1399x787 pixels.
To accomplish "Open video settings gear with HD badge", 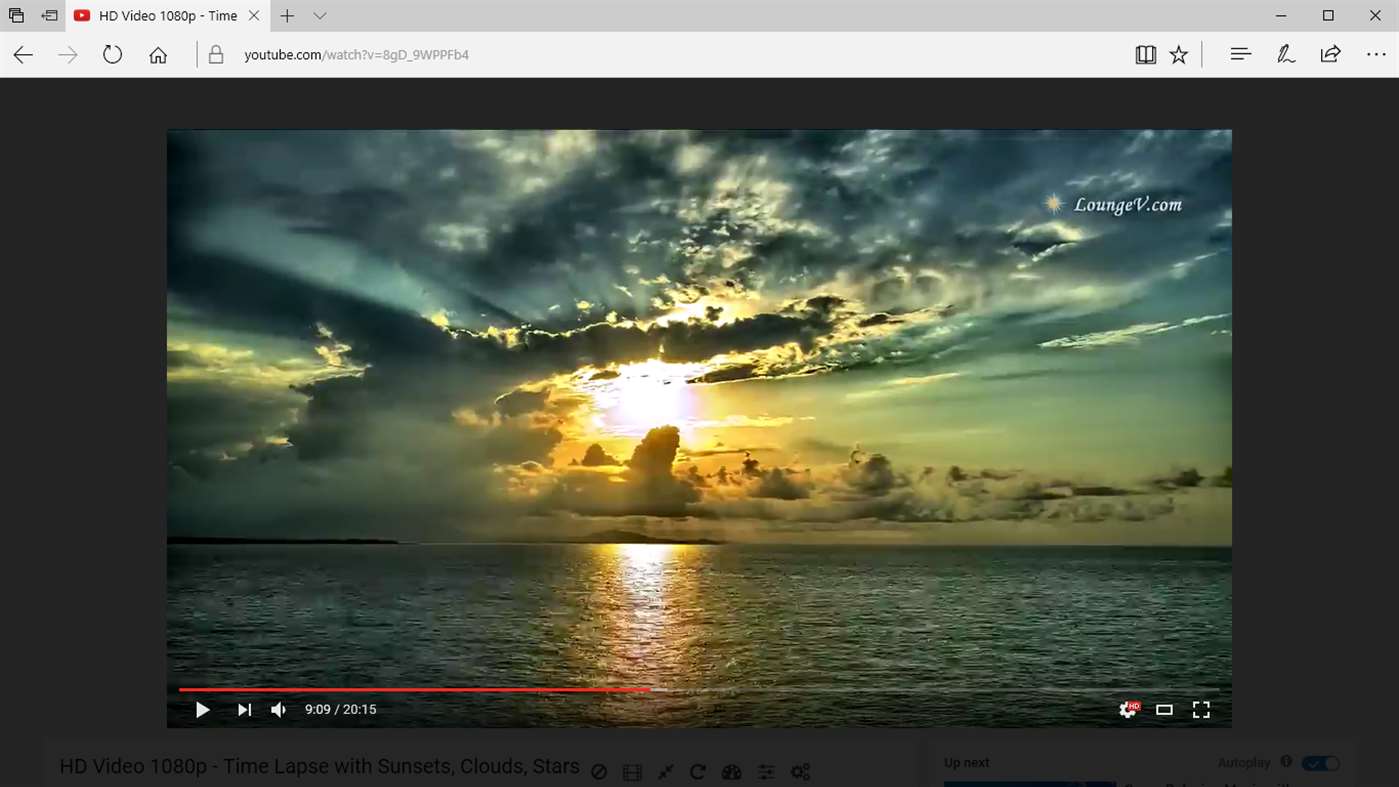I will pos(1128,710).
